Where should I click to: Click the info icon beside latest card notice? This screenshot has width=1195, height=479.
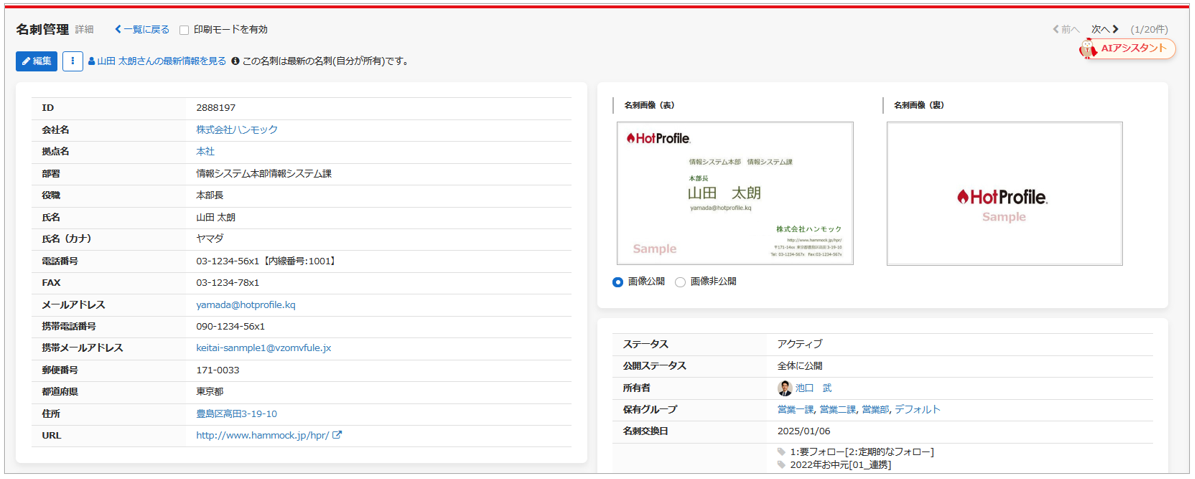pos(235,61)
